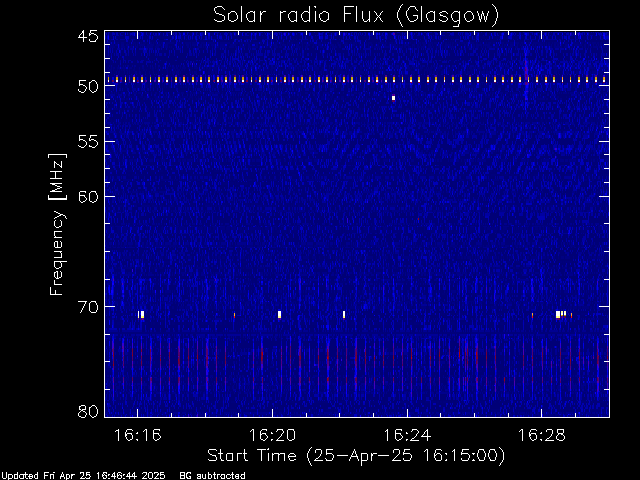The width and height of the screenshot is (640, 480).
Task: Click the 16:28 time label
Action: [542, 435]
